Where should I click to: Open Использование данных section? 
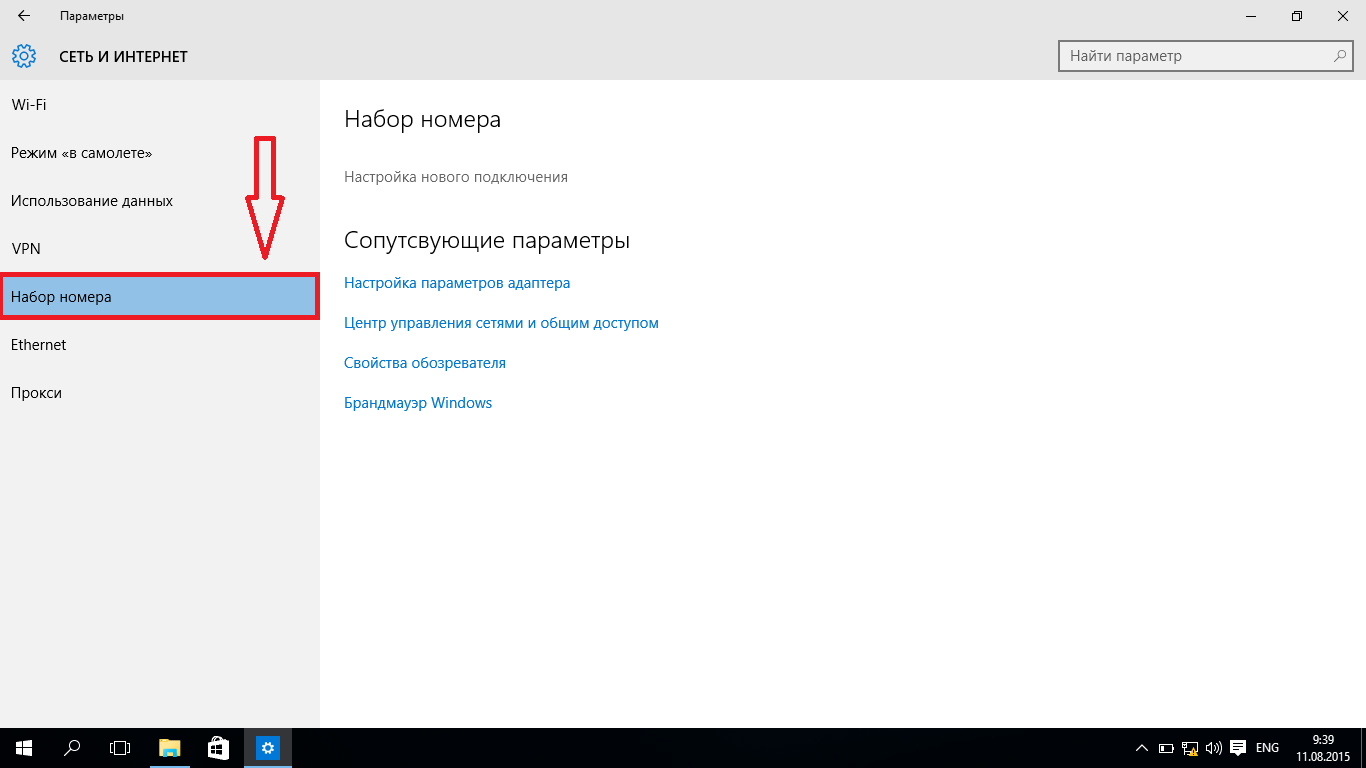pyautogui.click(x=160, y=201)
